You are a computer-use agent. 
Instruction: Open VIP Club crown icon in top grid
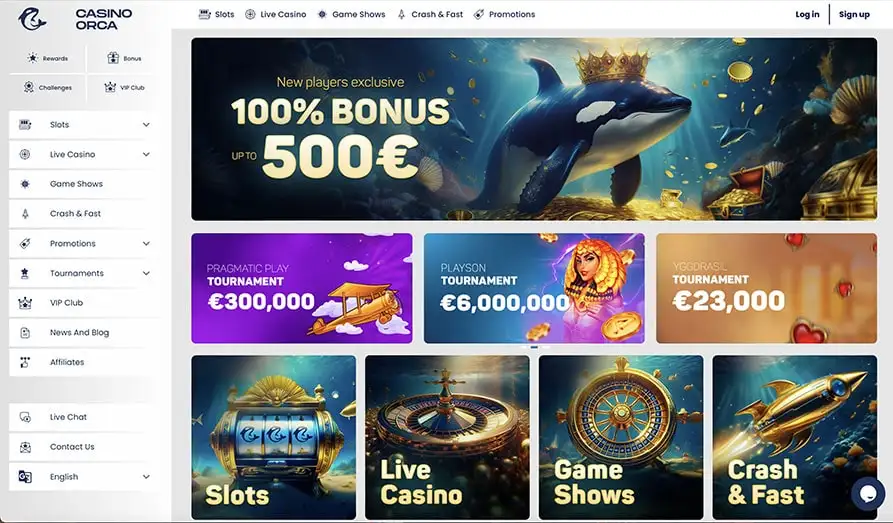(110, 87)
